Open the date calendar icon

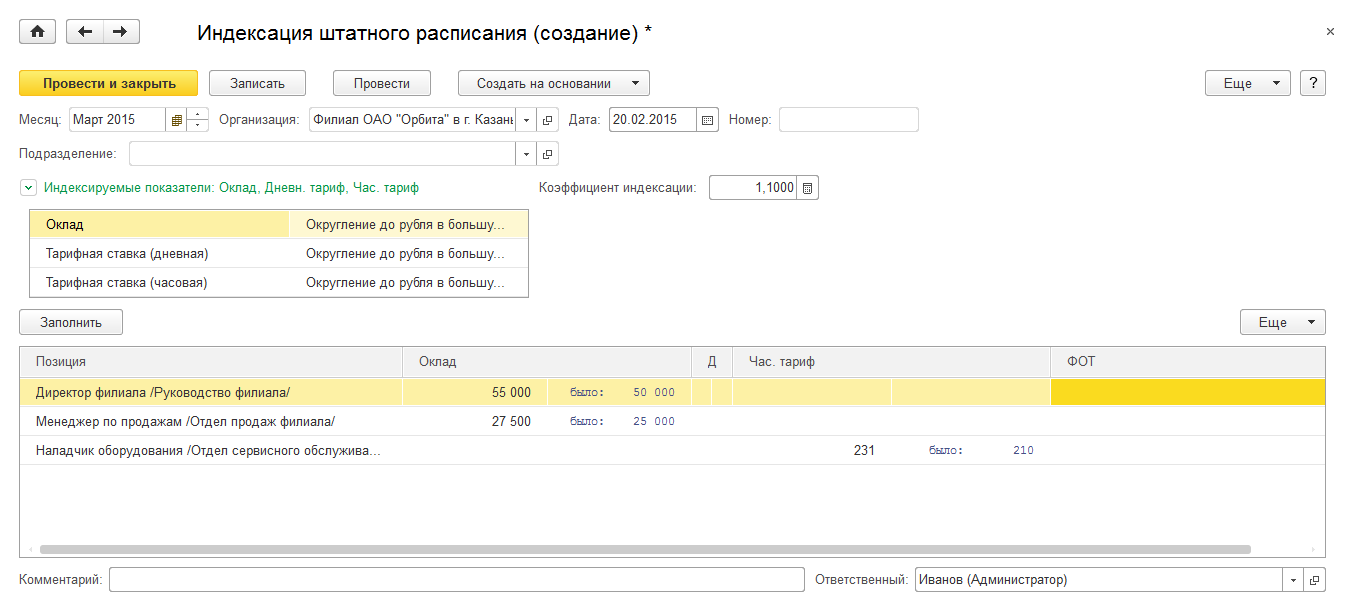click(708, 120)
